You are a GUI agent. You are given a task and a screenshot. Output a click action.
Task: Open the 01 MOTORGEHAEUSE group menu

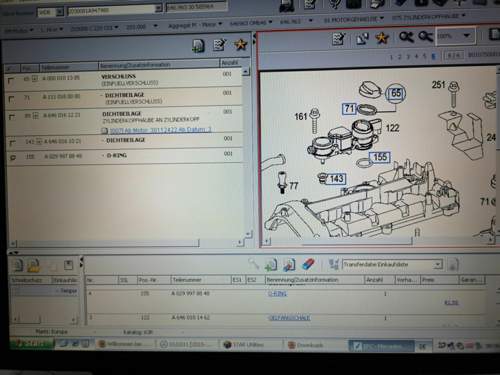[x=354, y=20]
